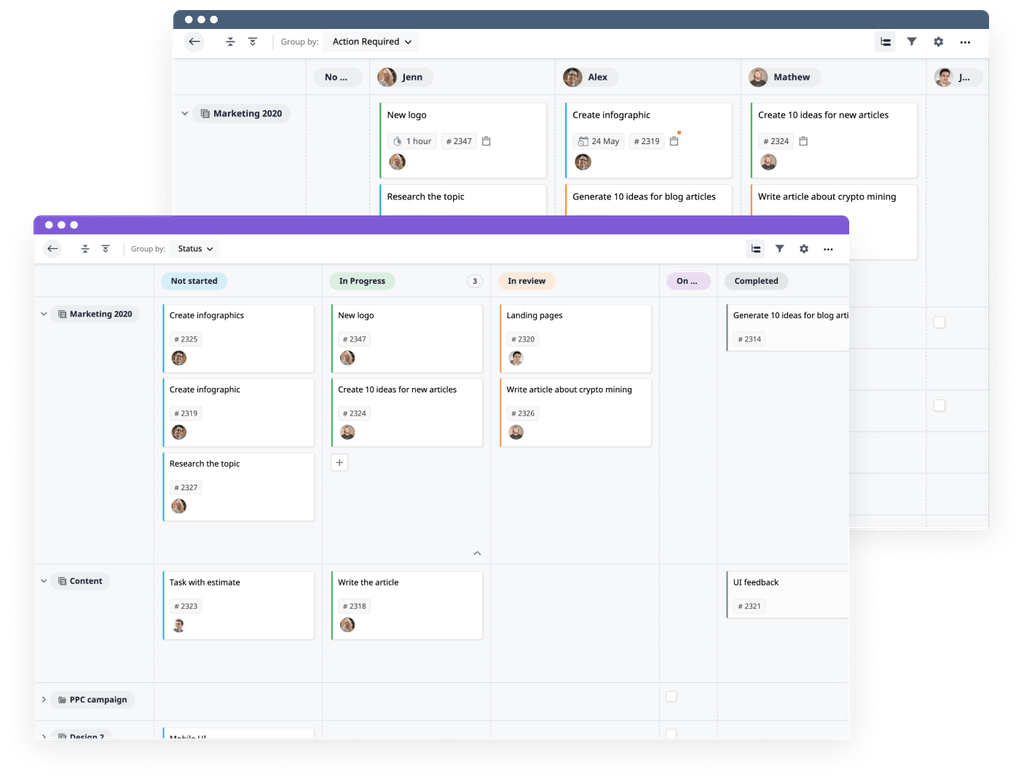The image size is (1024, 779).
Task: Select the Alex column header in back window
Action: click(590, 77)
